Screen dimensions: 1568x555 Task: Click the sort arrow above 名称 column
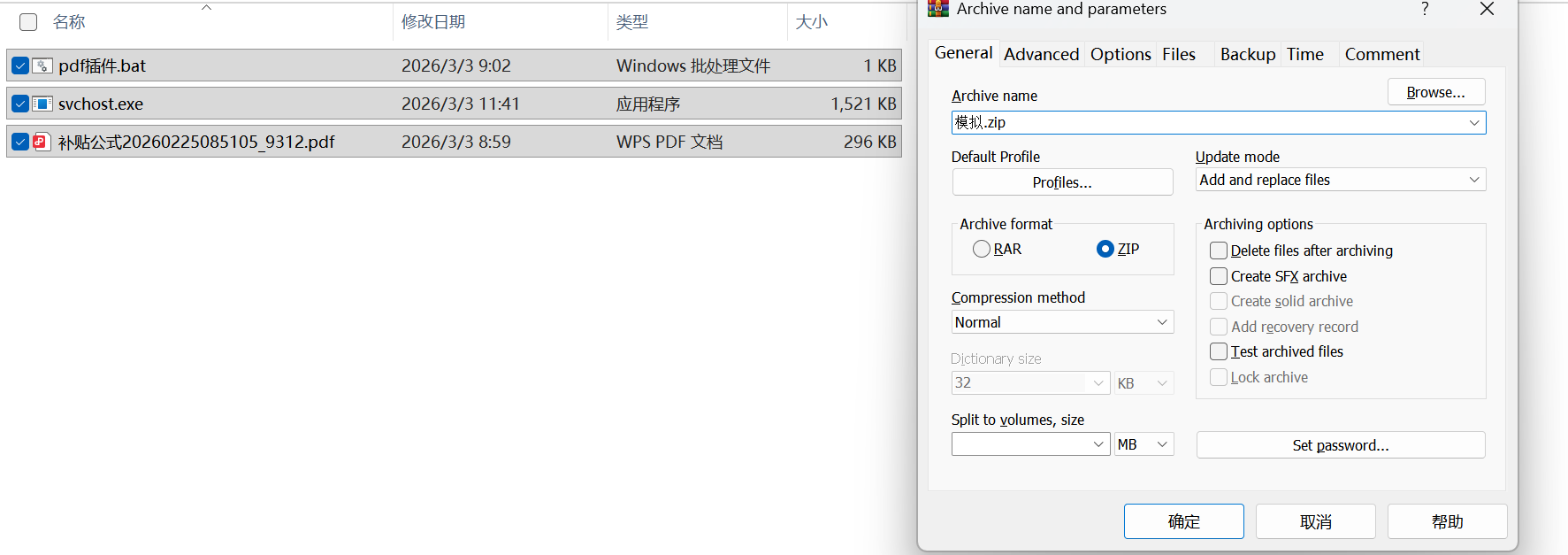(206, 8)
